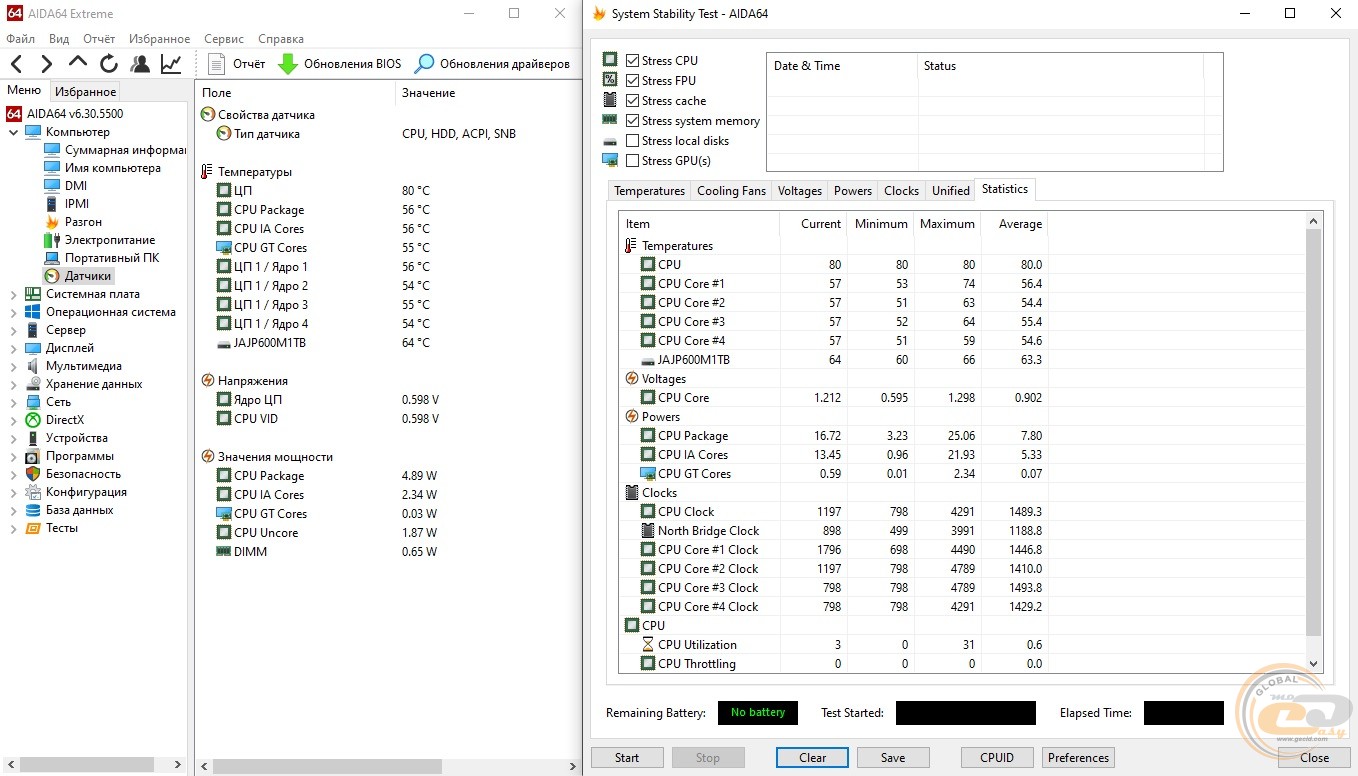
Task: Switch to the Cooling Fans tab
Action: coord(731,191)
